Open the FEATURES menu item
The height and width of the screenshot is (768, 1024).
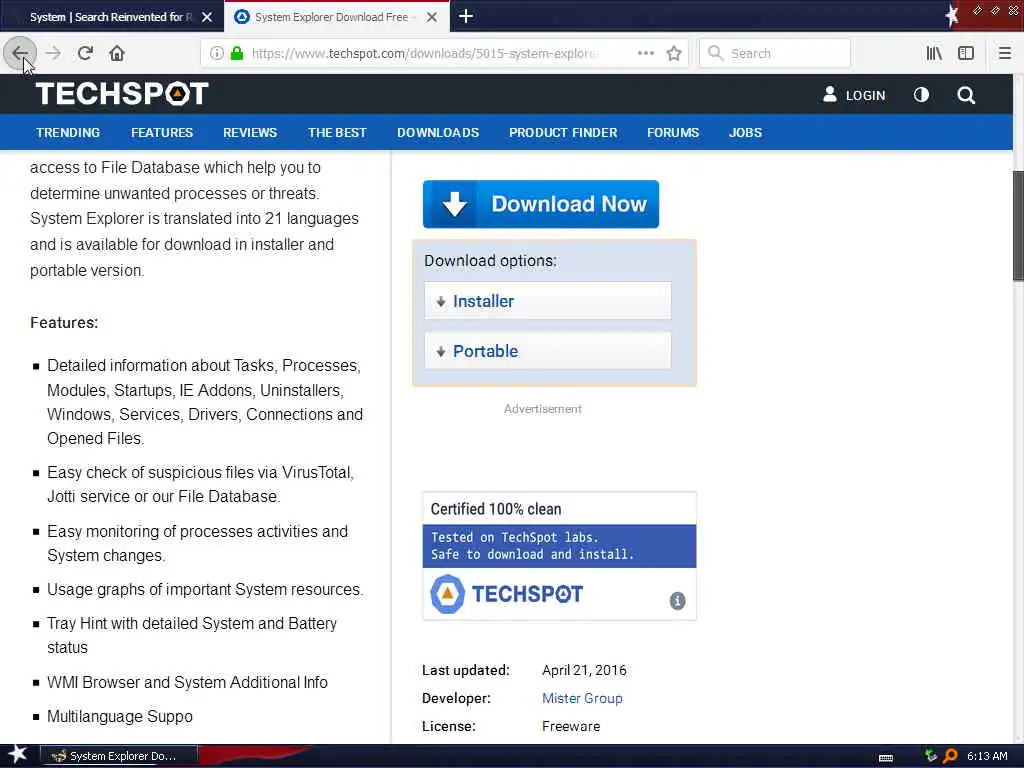[162, 133]
